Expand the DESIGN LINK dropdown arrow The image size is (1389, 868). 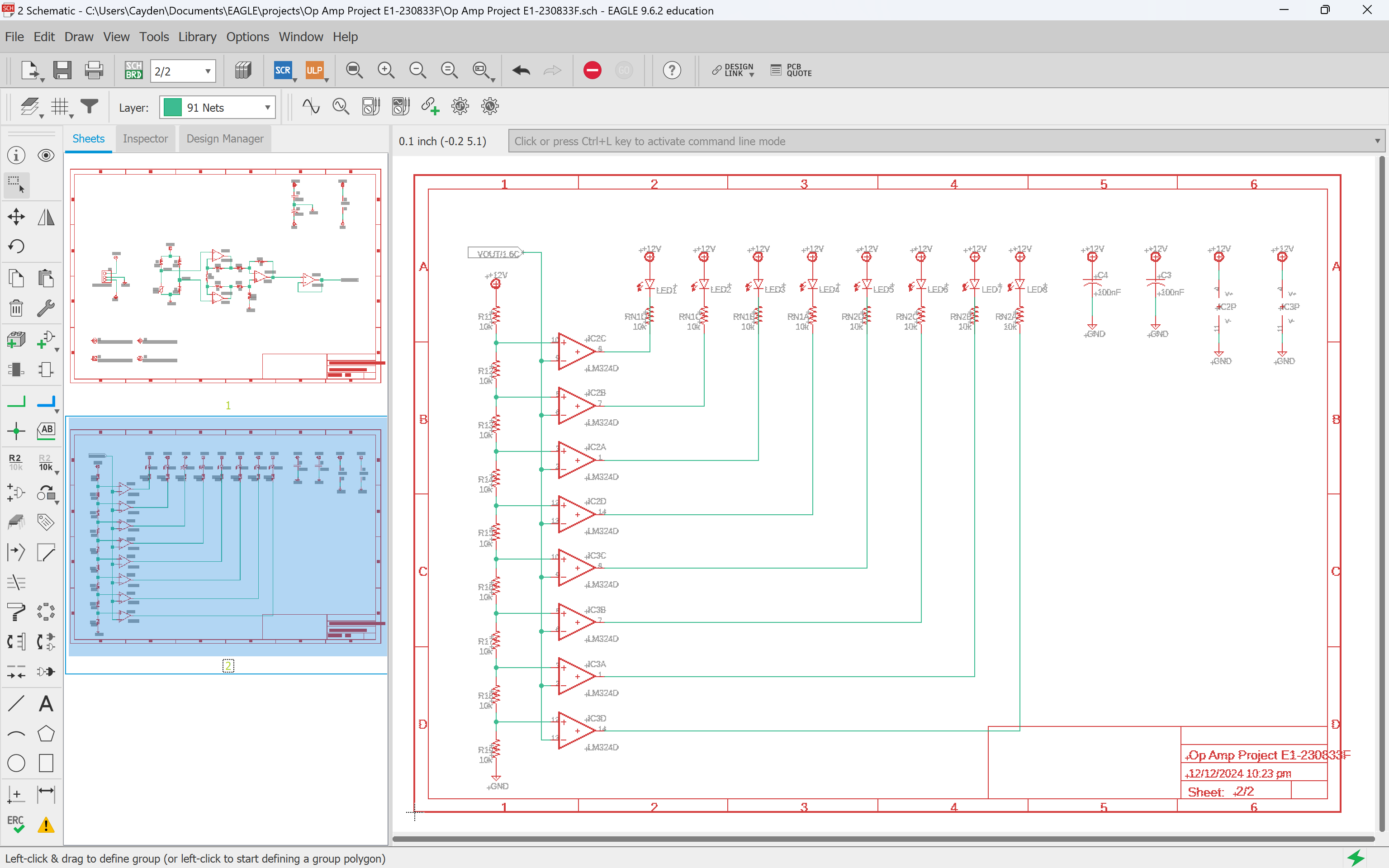coord(751,75)
